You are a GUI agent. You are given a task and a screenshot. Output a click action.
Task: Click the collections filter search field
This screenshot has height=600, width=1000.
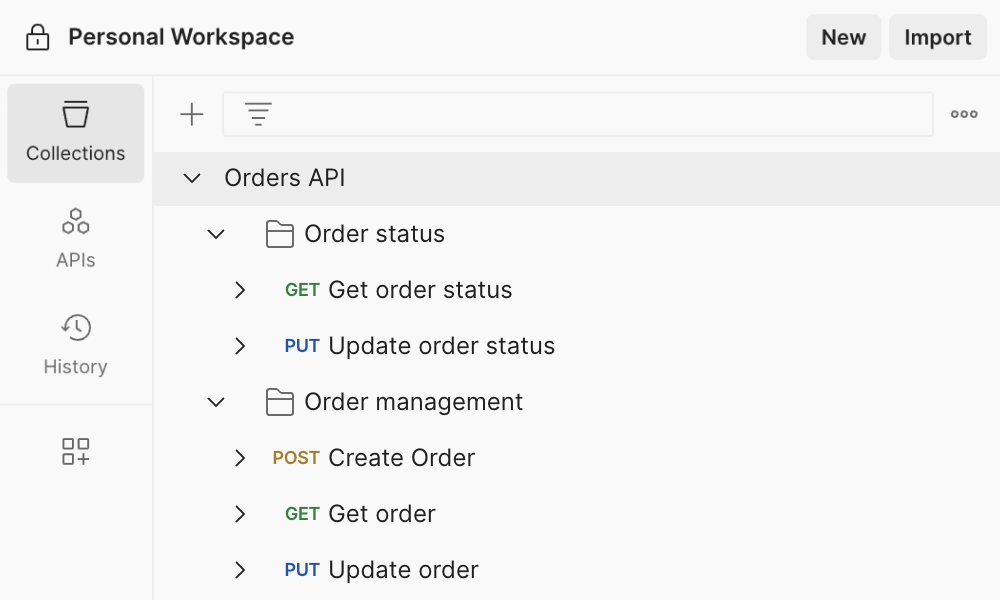click(600, 115)
